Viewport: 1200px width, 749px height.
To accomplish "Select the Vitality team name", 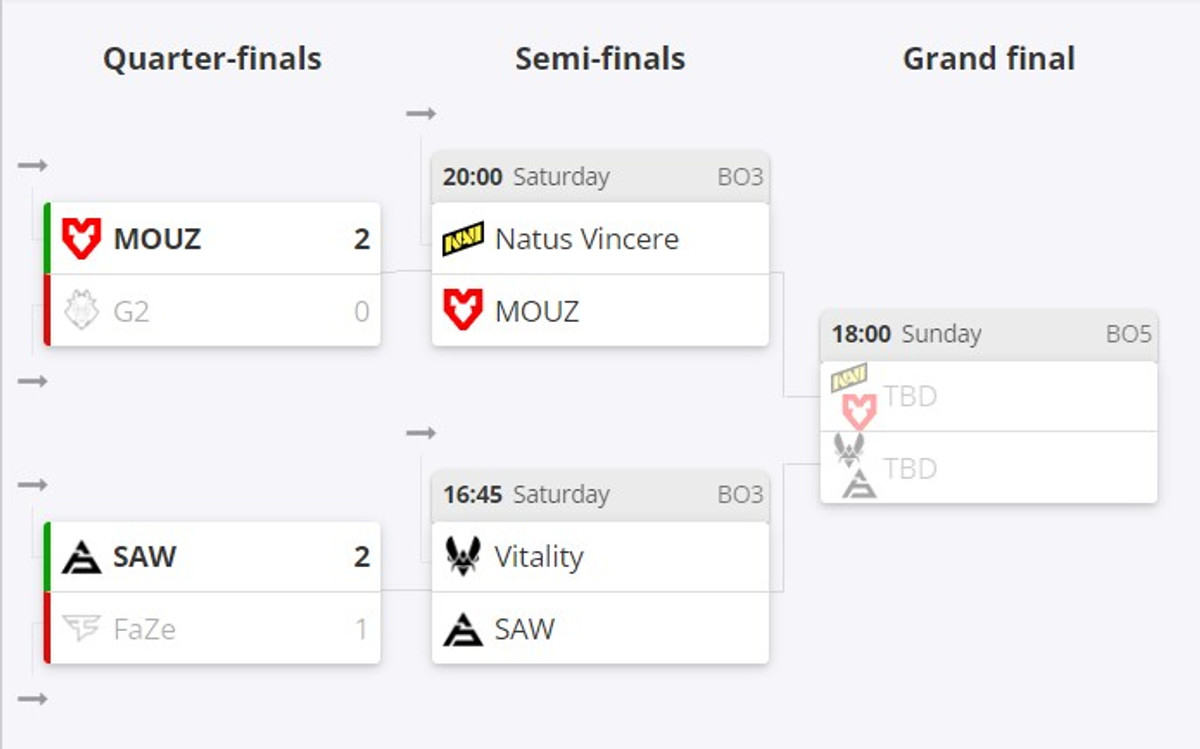I will pos(539,557).
